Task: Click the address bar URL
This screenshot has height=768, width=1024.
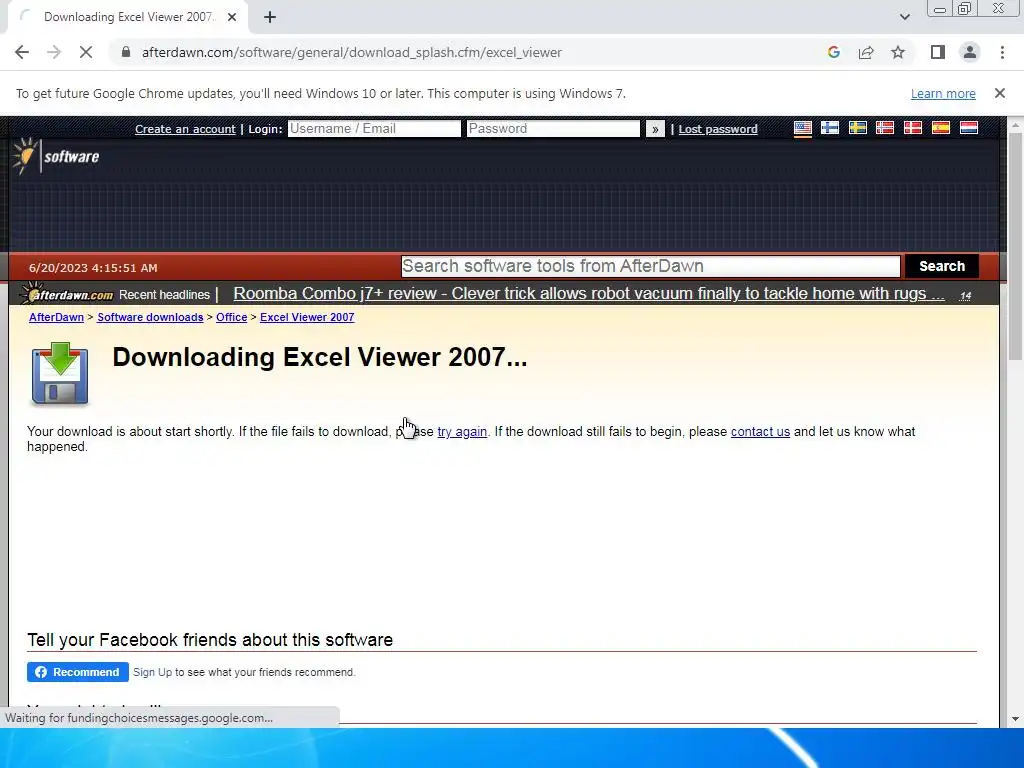Action: point(351,52)
